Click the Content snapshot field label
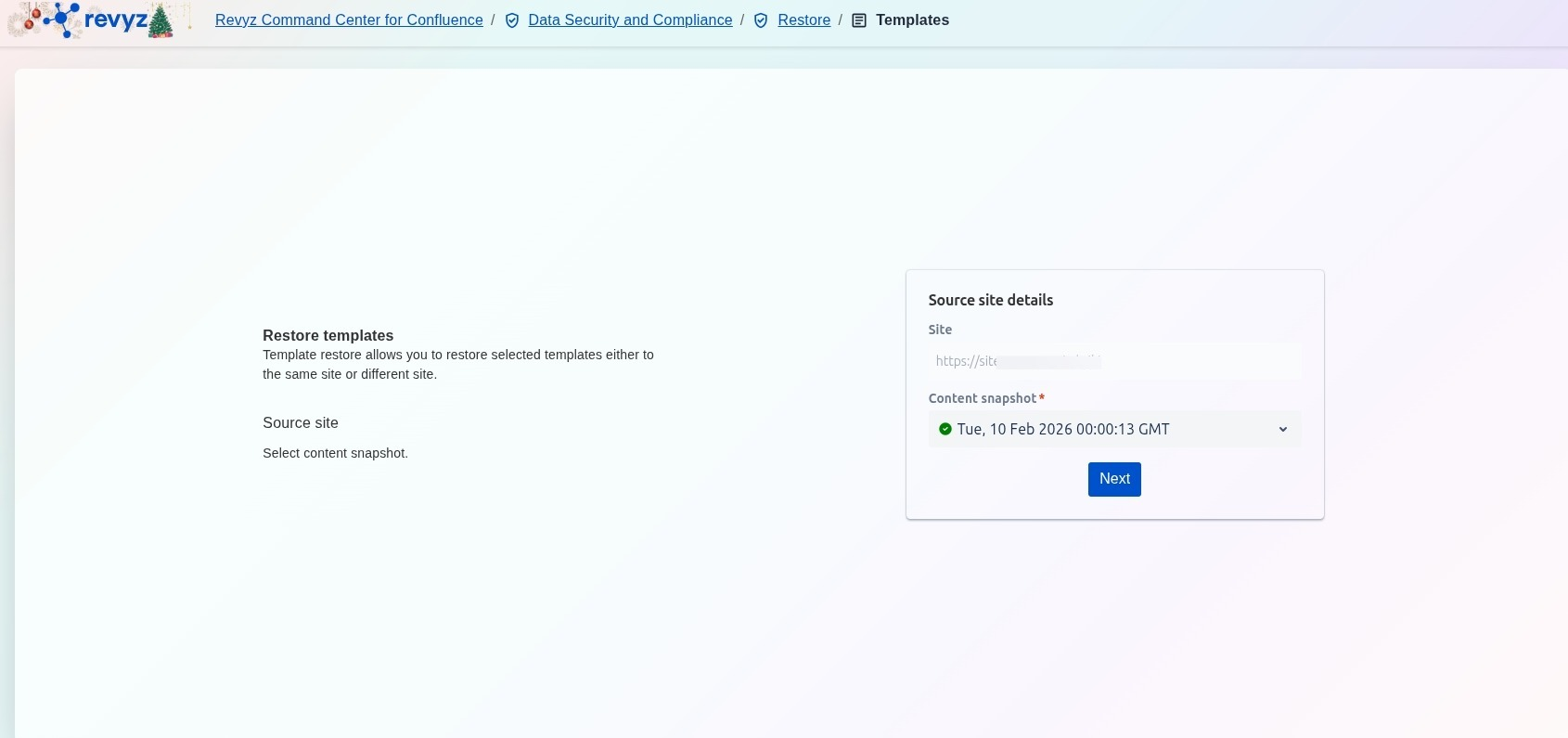 click(x=982, y=398)
